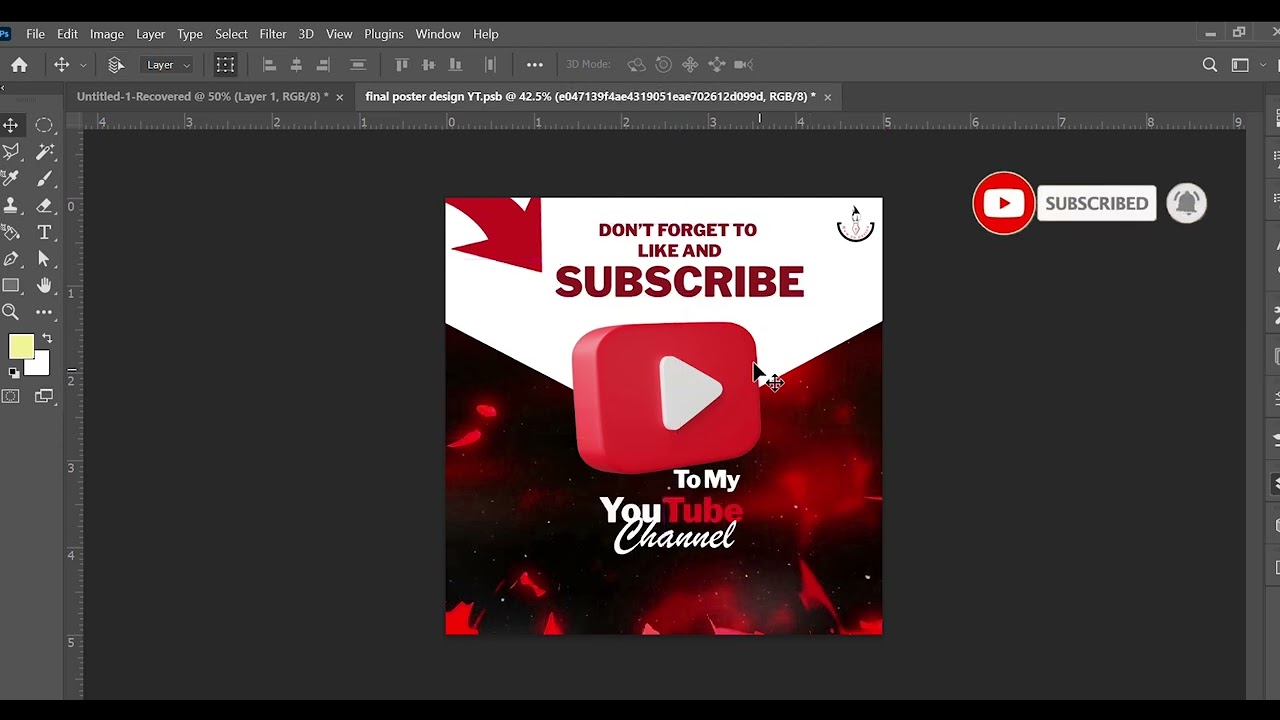1280x720 pixels.
Task: Close the final poster design YT.psb tab
Action: click(x=828, y=97)
